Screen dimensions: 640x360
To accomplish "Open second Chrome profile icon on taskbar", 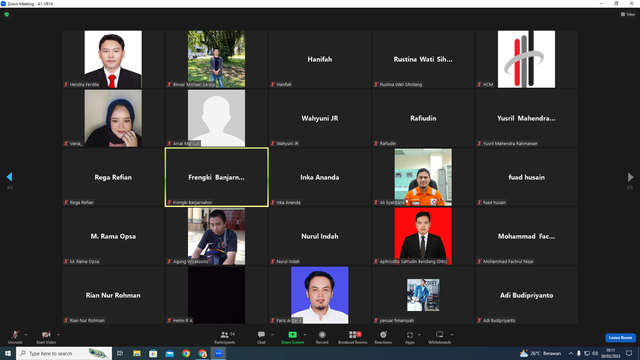I will [202, 353].
